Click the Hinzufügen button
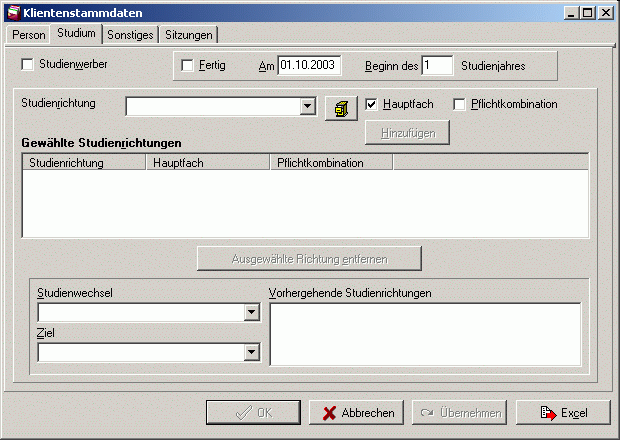The height and width of the screenshot is (440, 620). point(407,133)
